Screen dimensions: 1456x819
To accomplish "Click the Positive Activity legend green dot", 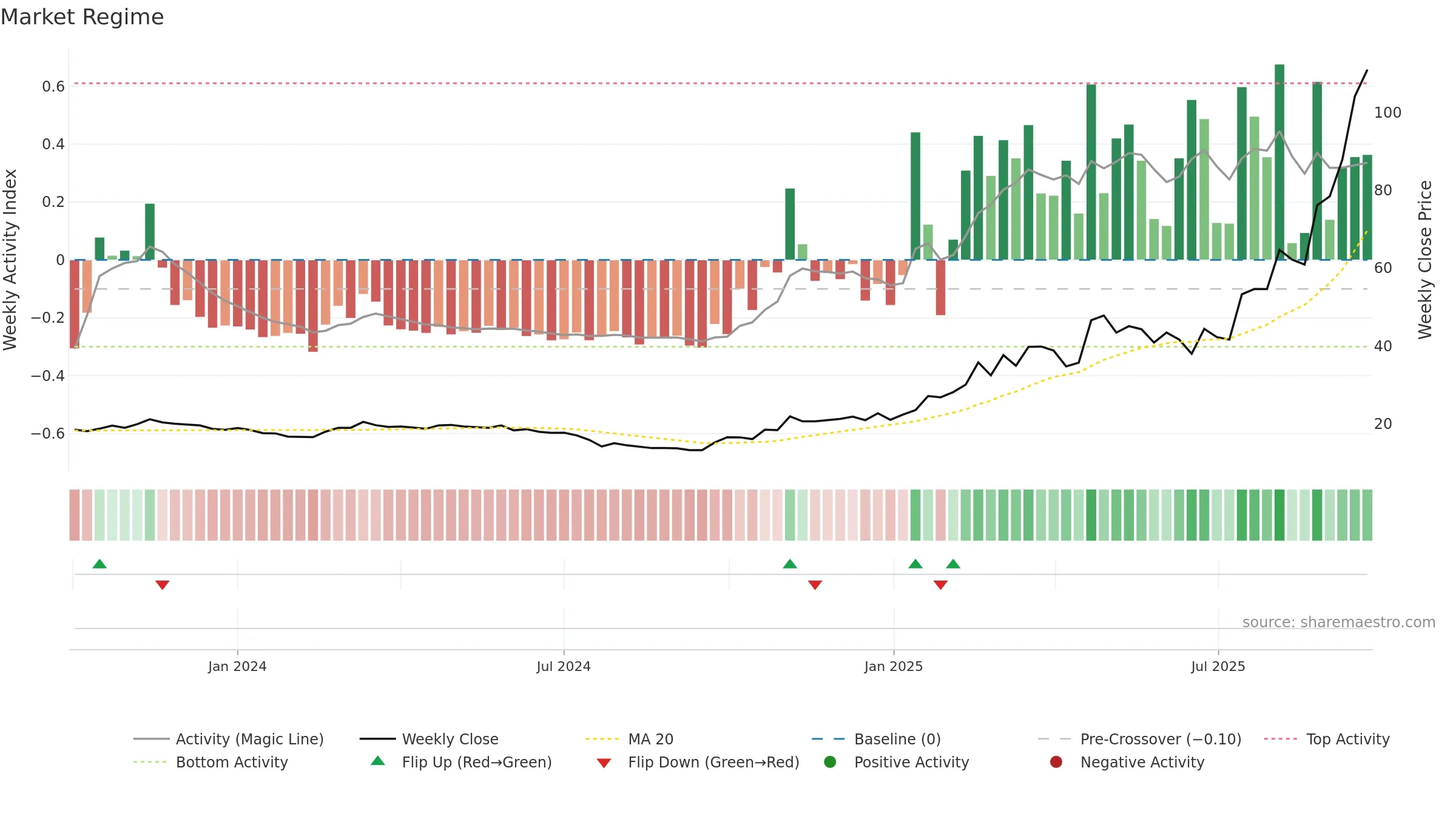I will tap(830, 761).
